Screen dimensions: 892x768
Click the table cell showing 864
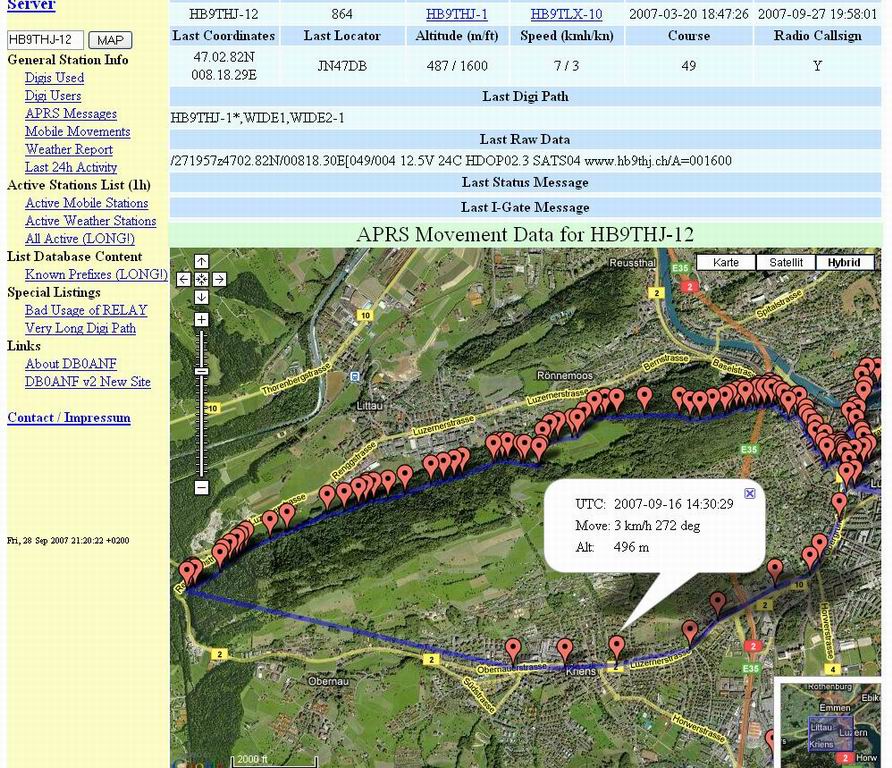pyautogui.click(x=342, y=14)
